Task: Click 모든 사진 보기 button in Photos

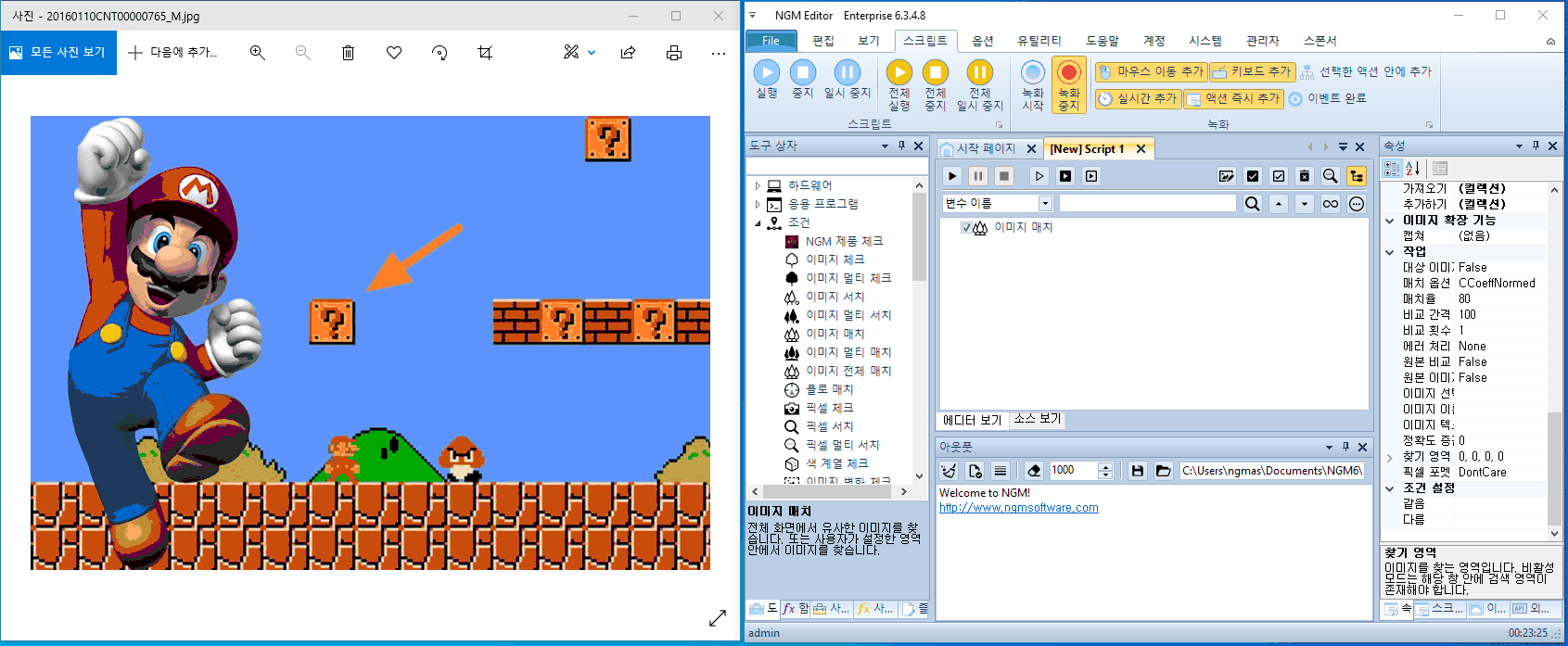Action: (x=58, y=53)
